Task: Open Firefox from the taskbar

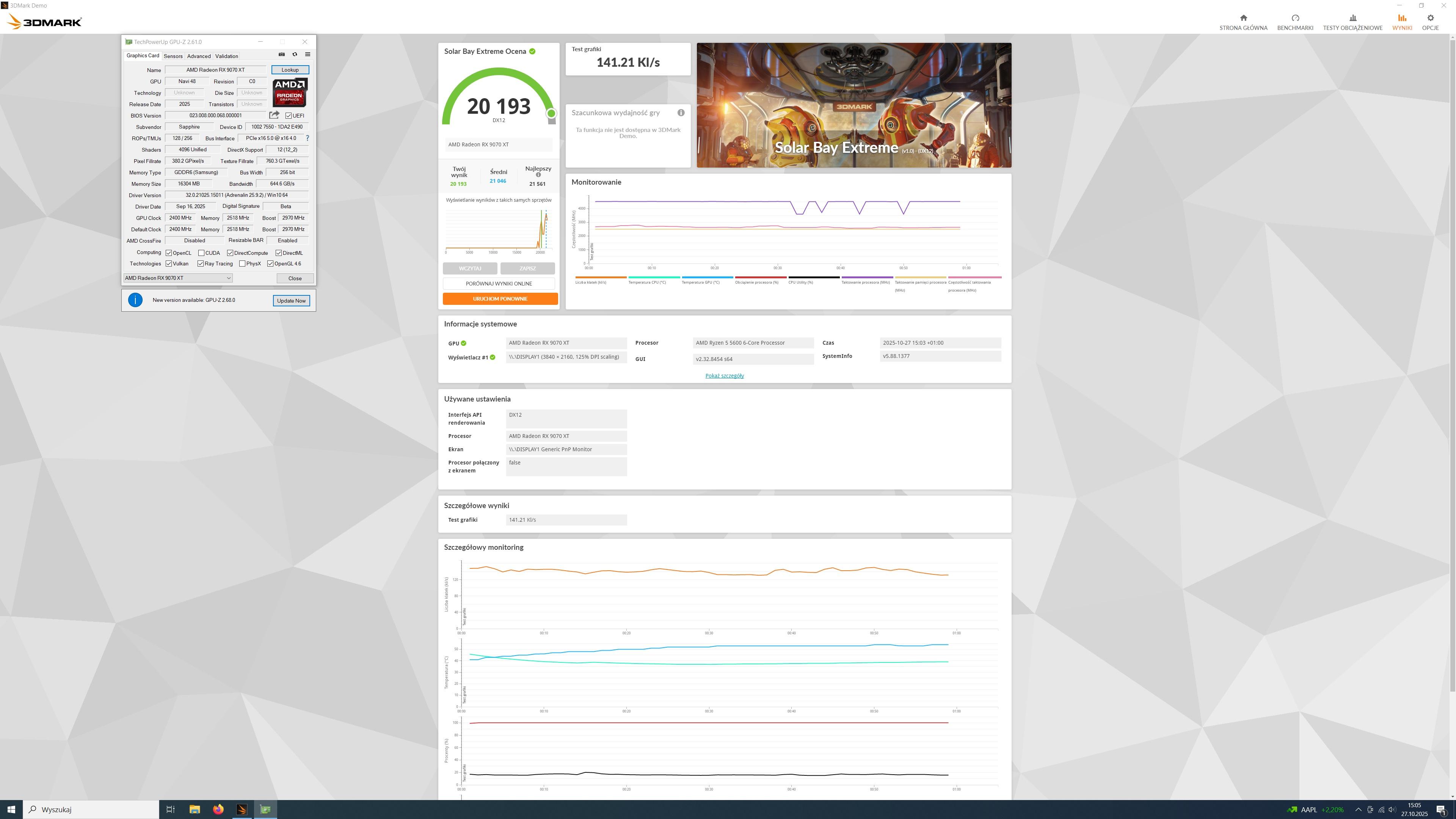Action: (218, 810)
